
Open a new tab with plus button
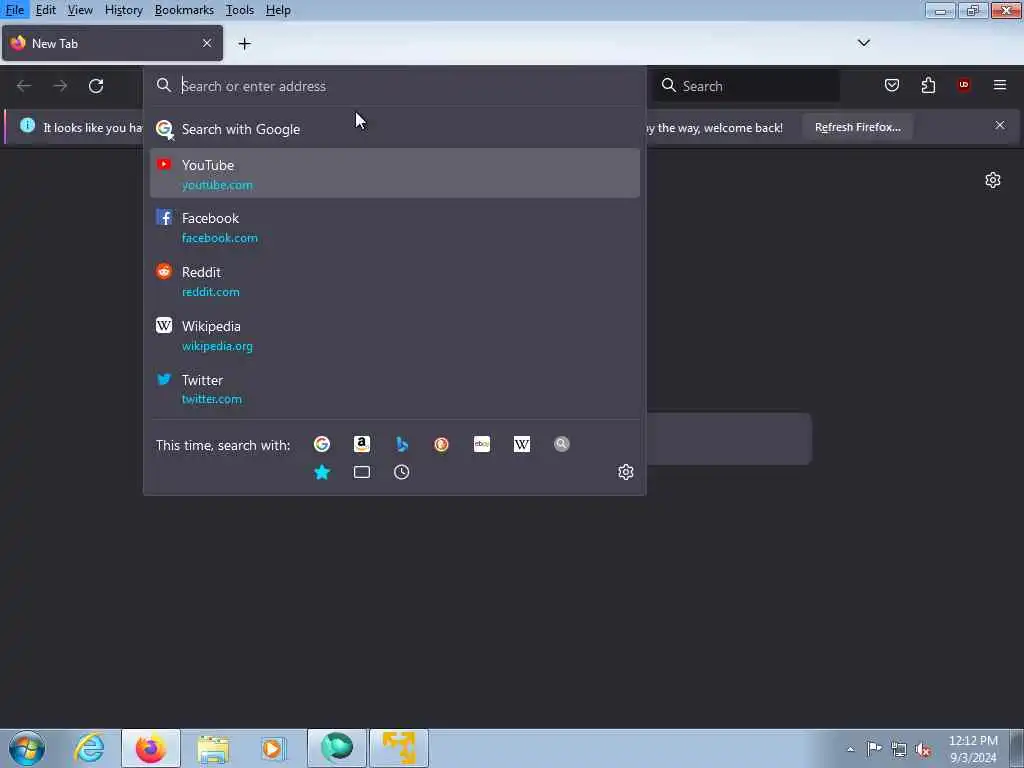(244, 44)
